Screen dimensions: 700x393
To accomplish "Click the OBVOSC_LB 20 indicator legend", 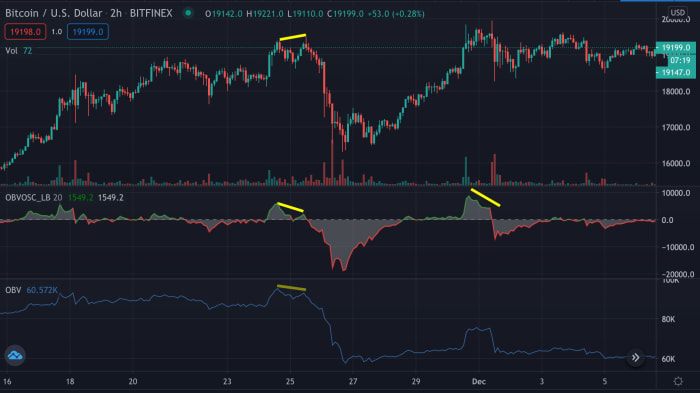I will pos(33,197).
